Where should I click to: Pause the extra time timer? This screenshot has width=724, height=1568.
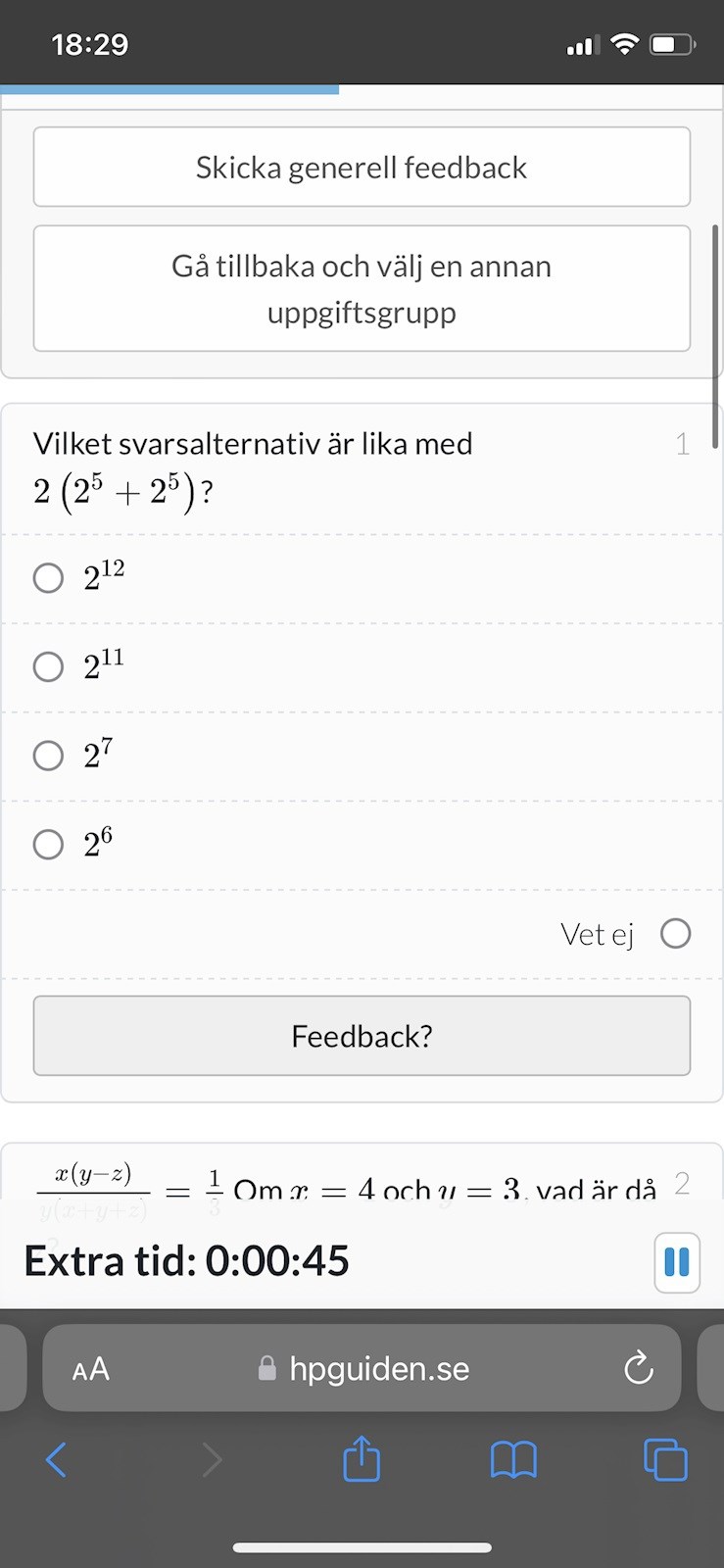(676, 1262)
